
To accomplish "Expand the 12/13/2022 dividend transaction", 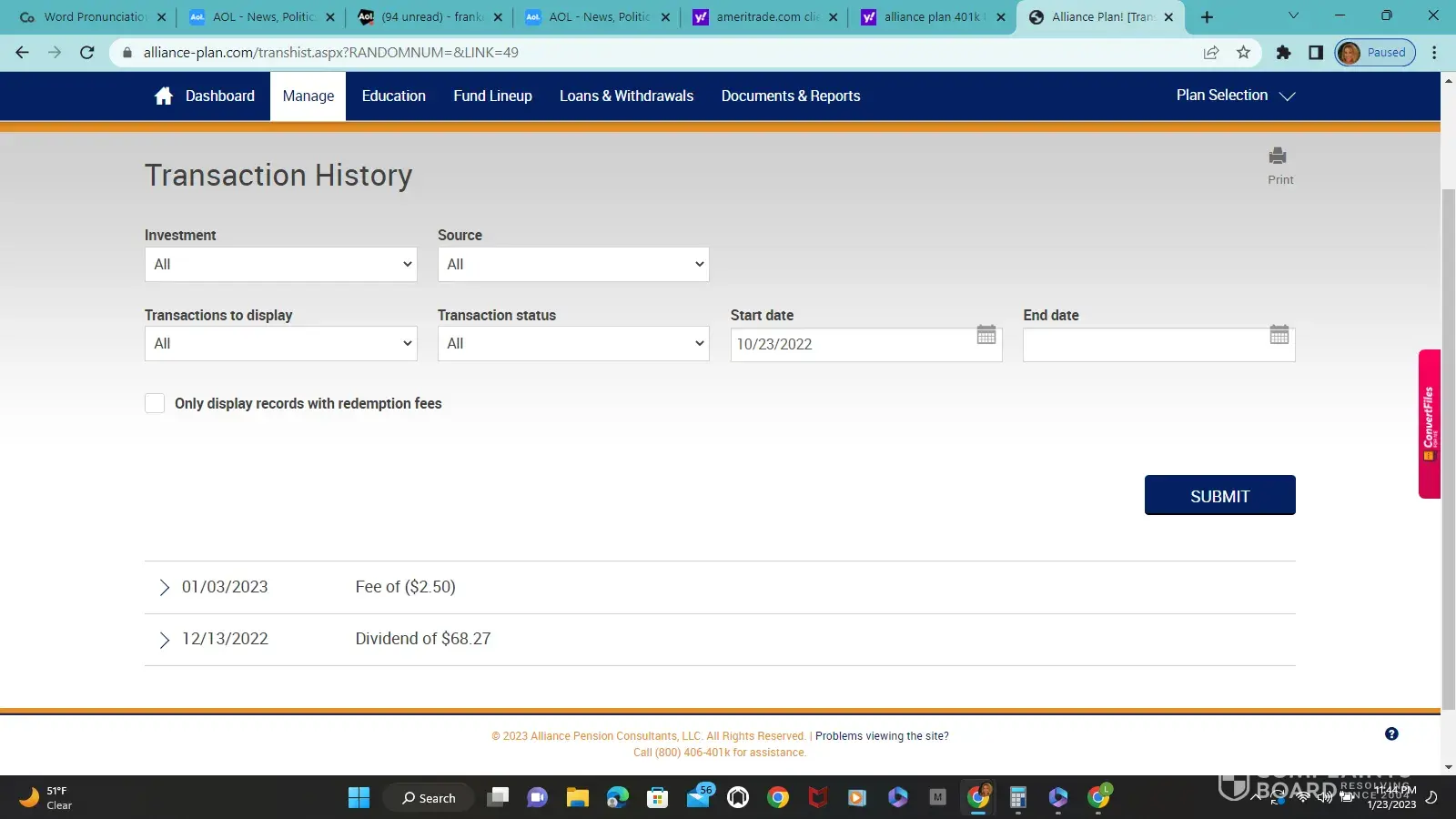I will coord(165,640).
